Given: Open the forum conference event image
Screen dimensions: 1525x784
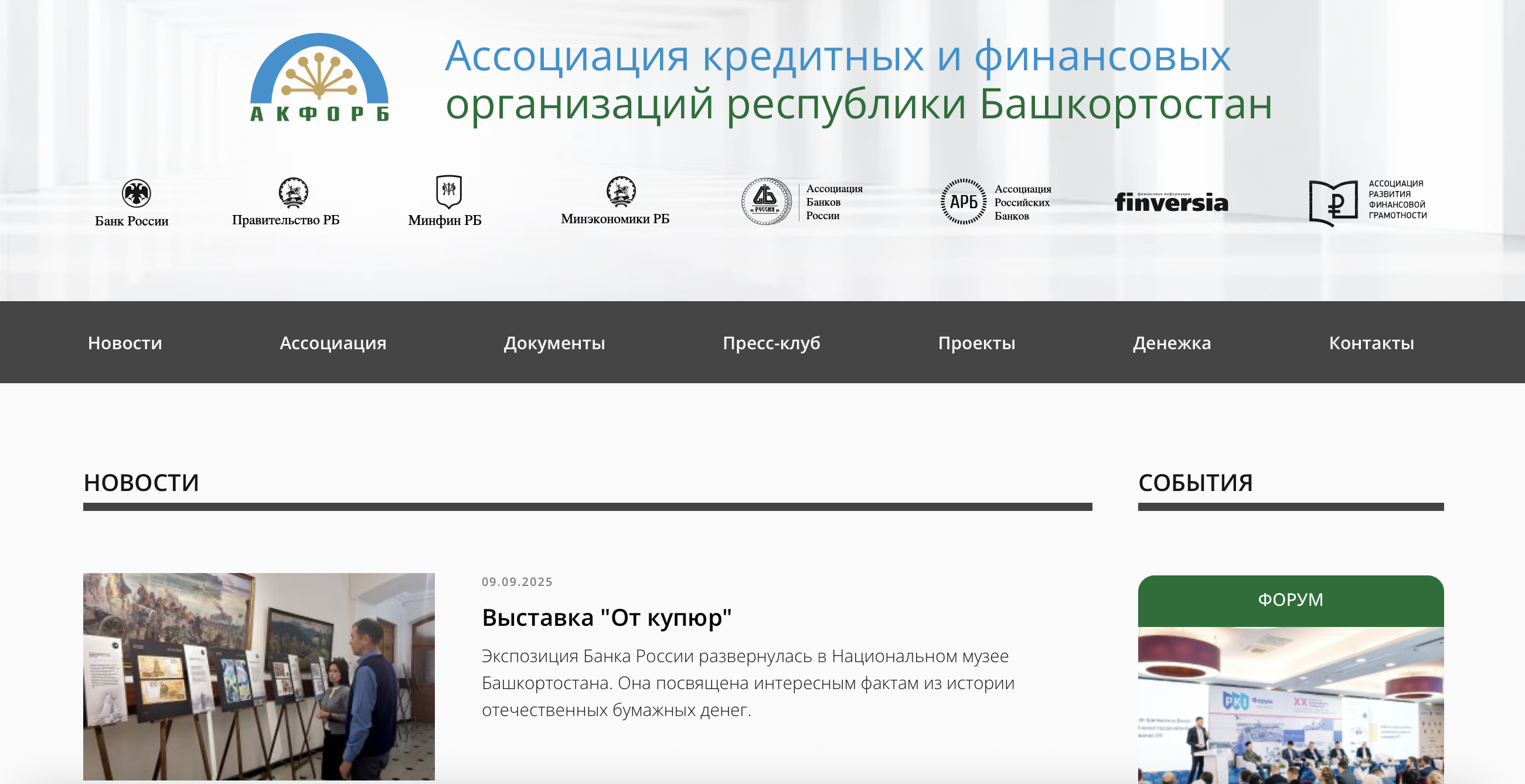Looking at the screenshot, I should 1290,705.
